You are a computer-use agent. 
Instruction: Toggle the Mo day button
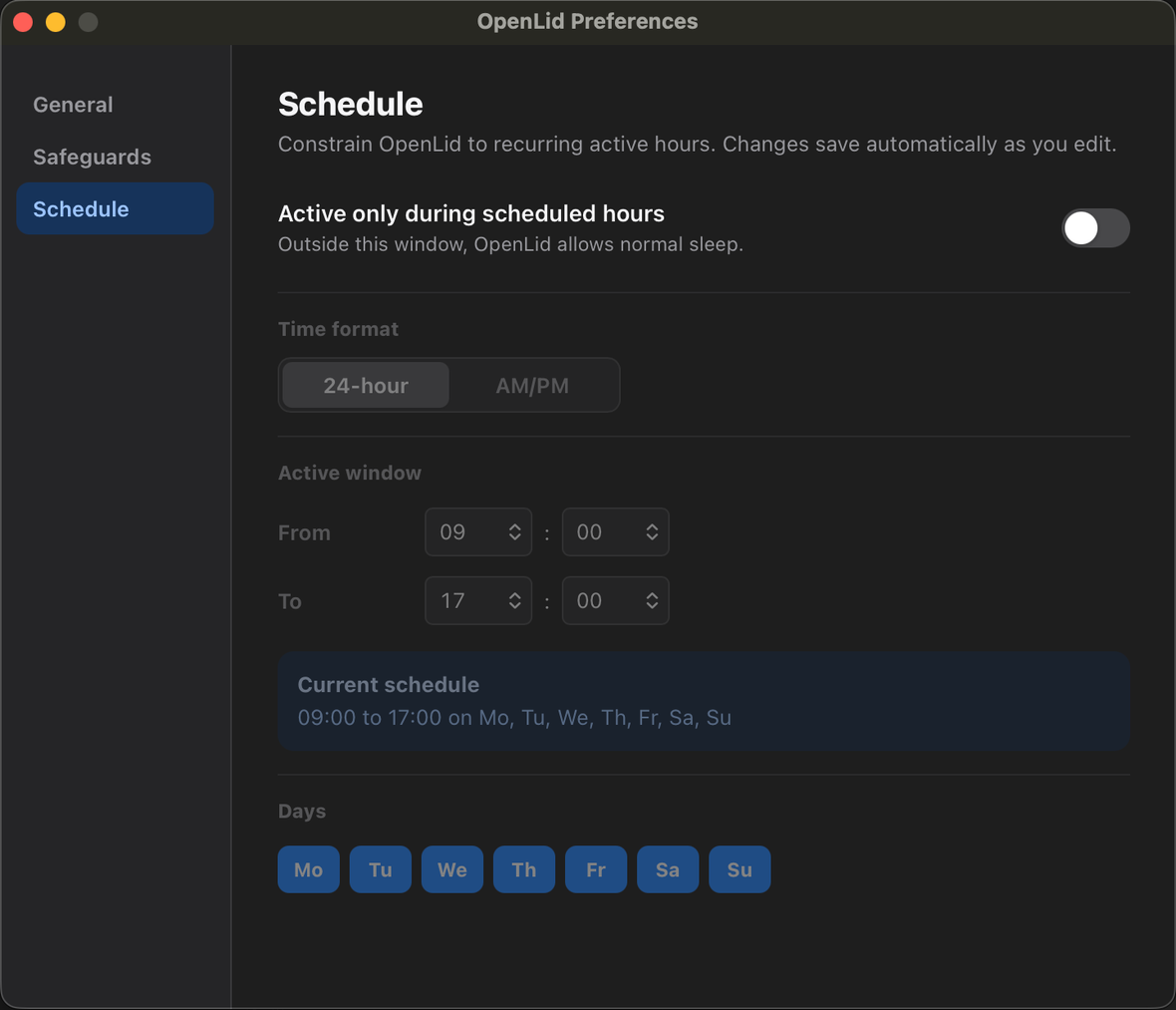click(x=308, y=869)
